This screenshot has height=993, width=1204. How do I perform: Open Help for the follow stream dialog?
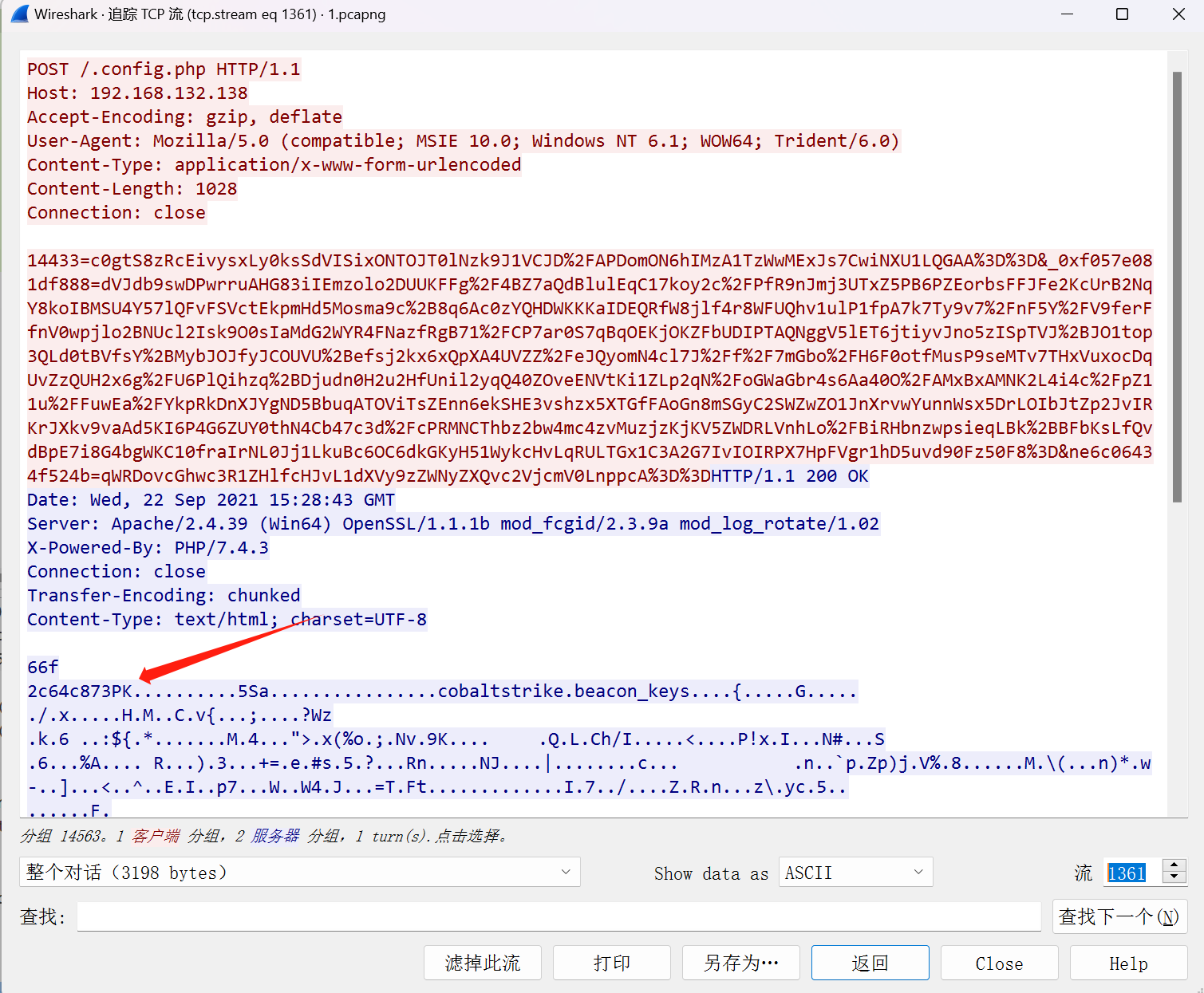(1129, 963)
